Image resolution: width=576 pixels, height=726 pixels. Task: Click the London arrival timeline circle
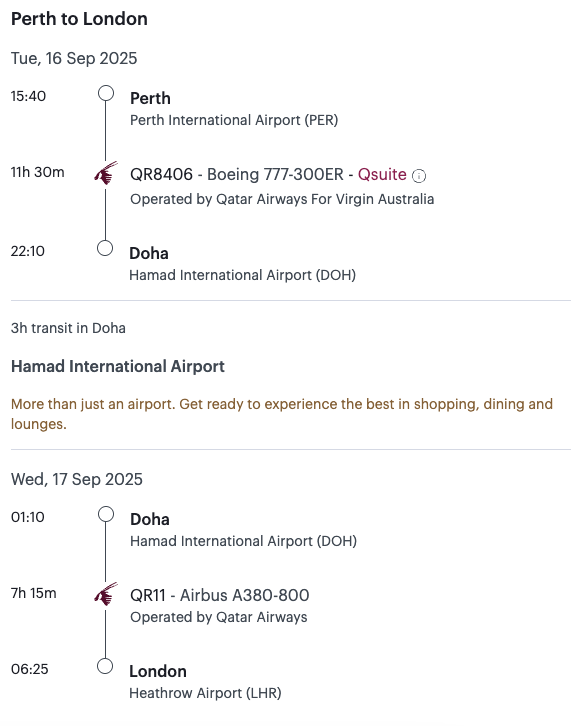(105, 666)
